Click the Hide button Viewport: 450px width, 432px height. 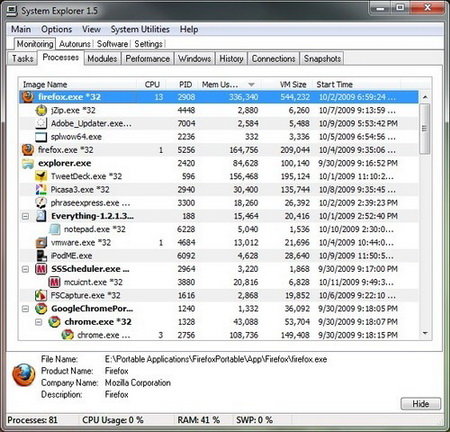click(421, 404)
